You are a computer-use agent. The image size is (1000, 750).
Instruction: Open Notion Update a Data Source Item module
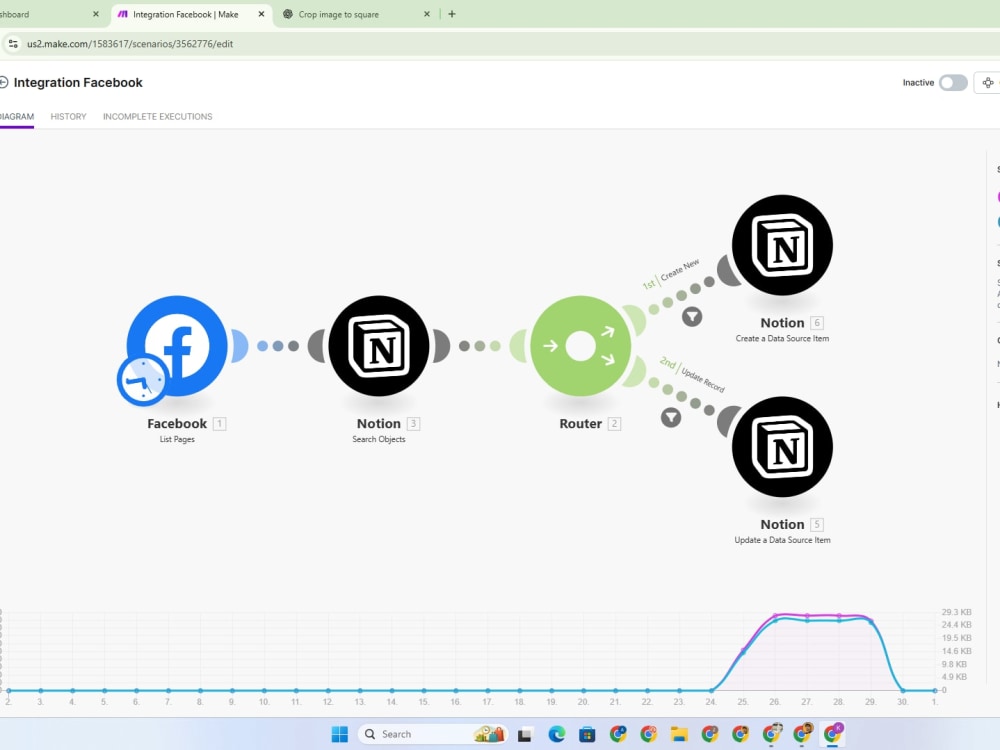[782, 446]
